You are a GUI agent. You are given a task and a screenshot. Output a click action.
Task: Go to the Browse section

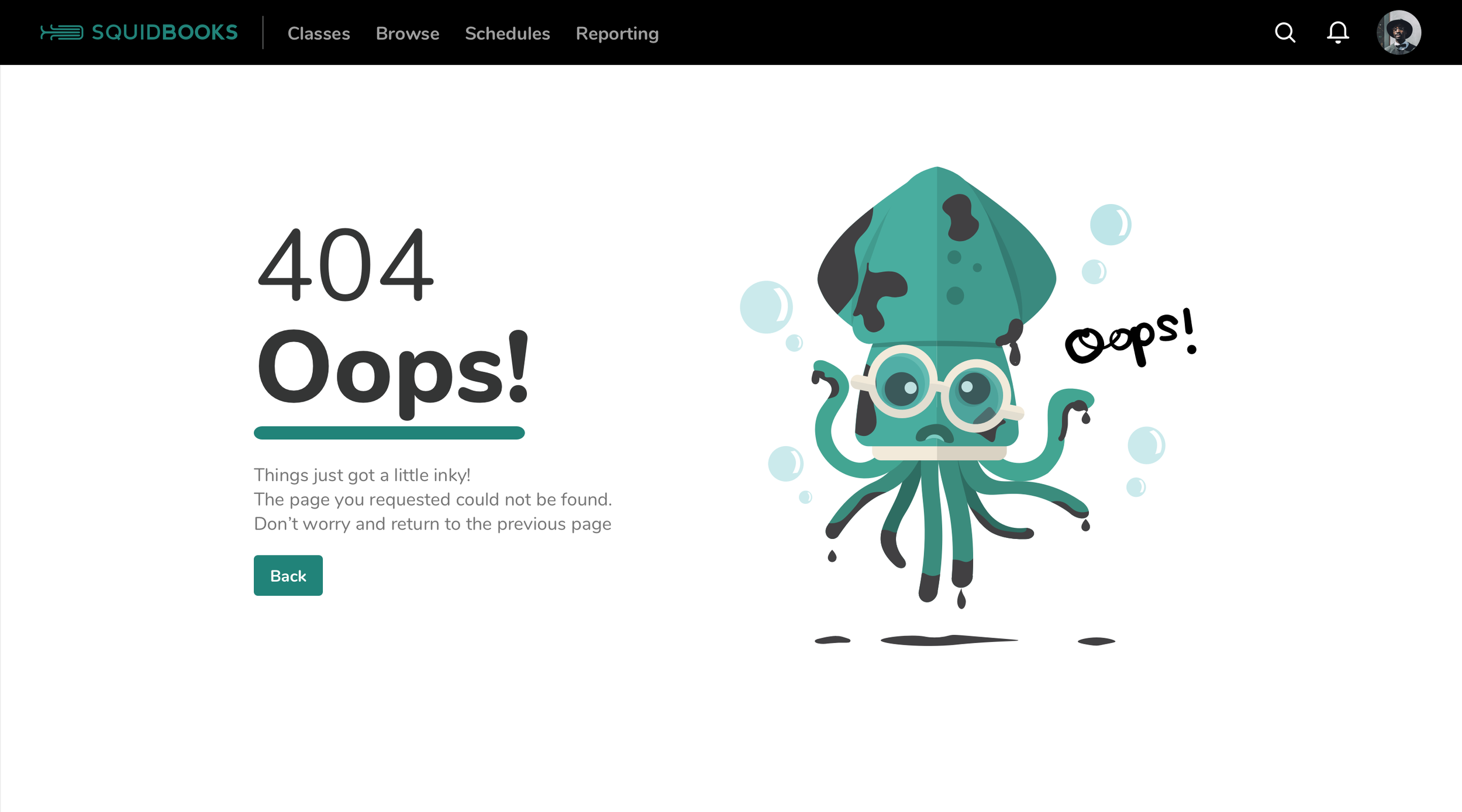point(407,34)
